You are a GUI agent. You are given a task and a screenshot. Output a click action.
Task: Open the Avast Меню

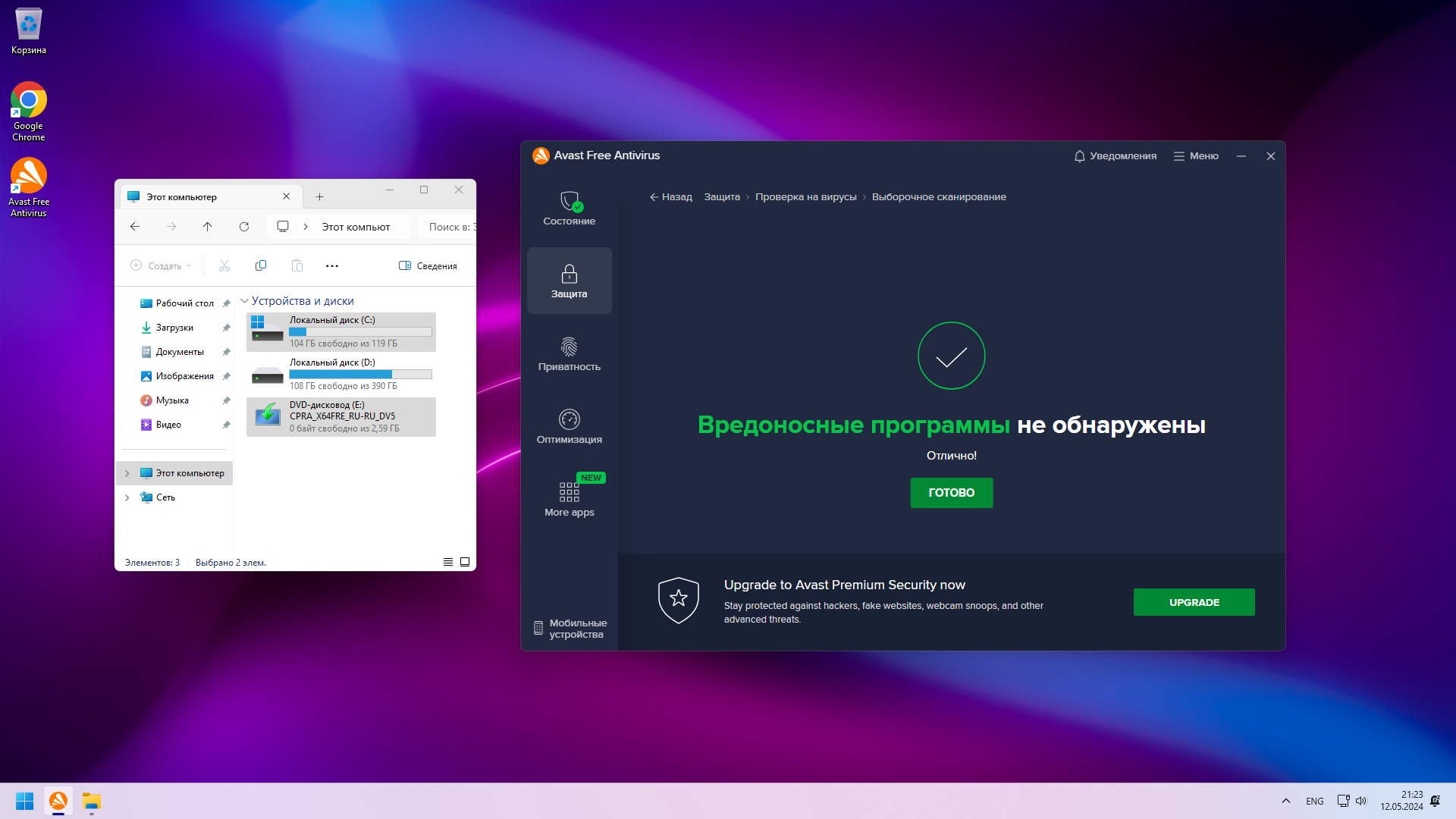coord(1196,156)
